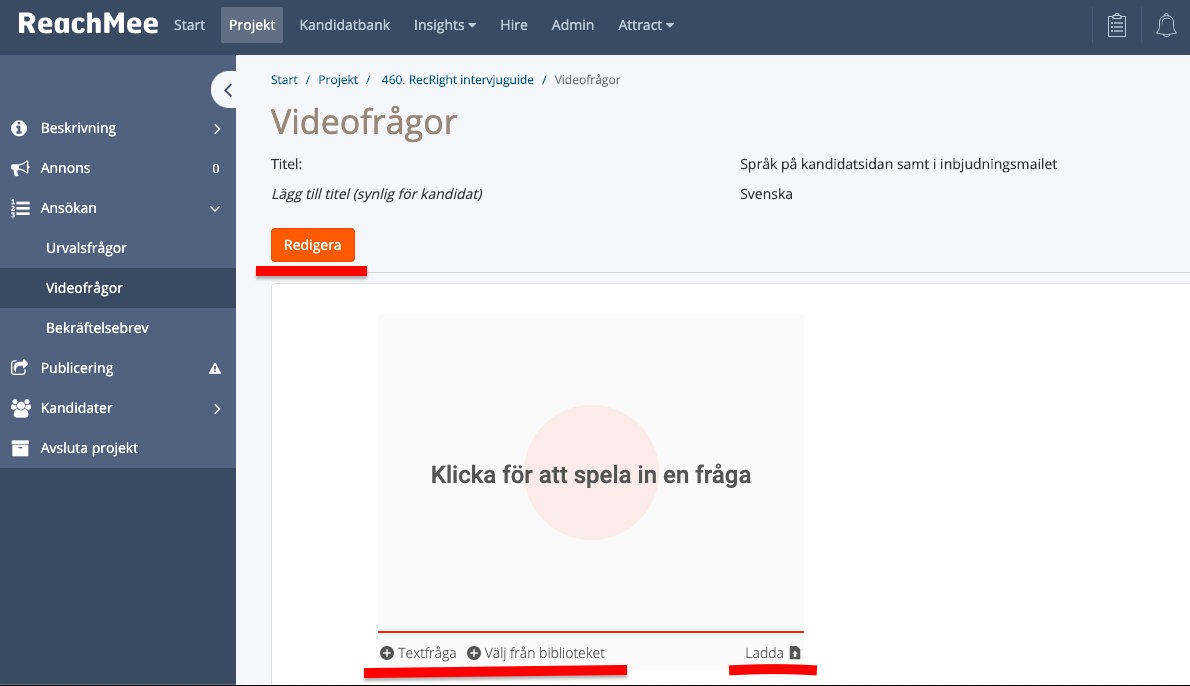Click the info icon beside Beskrivning
Screen dimensions: 1190x686
[20, 128]
